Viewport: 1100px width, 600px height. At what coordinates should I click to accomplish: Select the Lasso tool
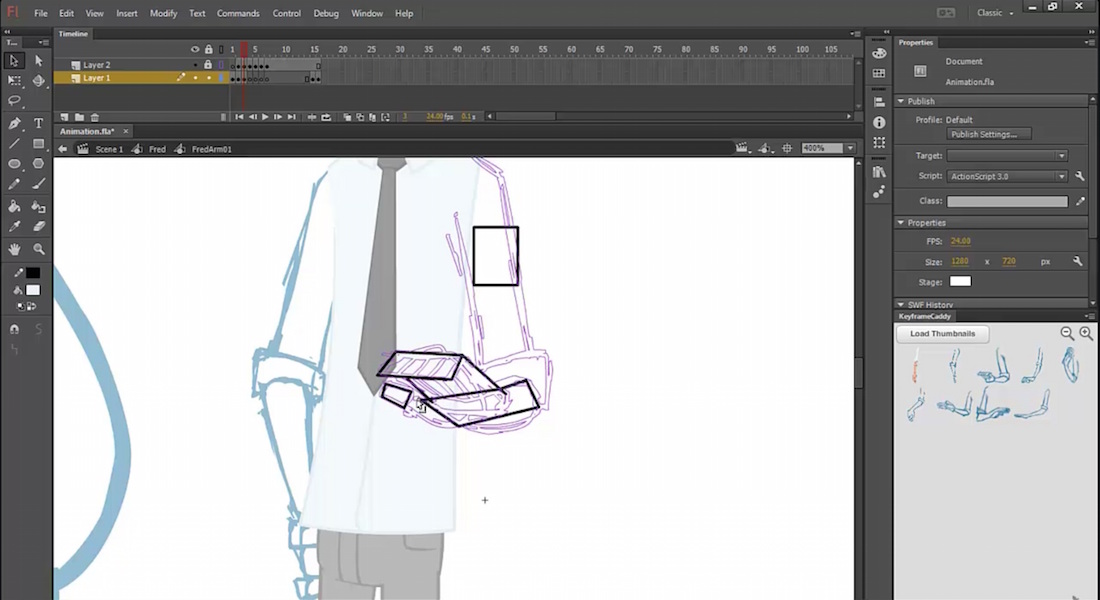pyautogui.click(x=15, y=101)
